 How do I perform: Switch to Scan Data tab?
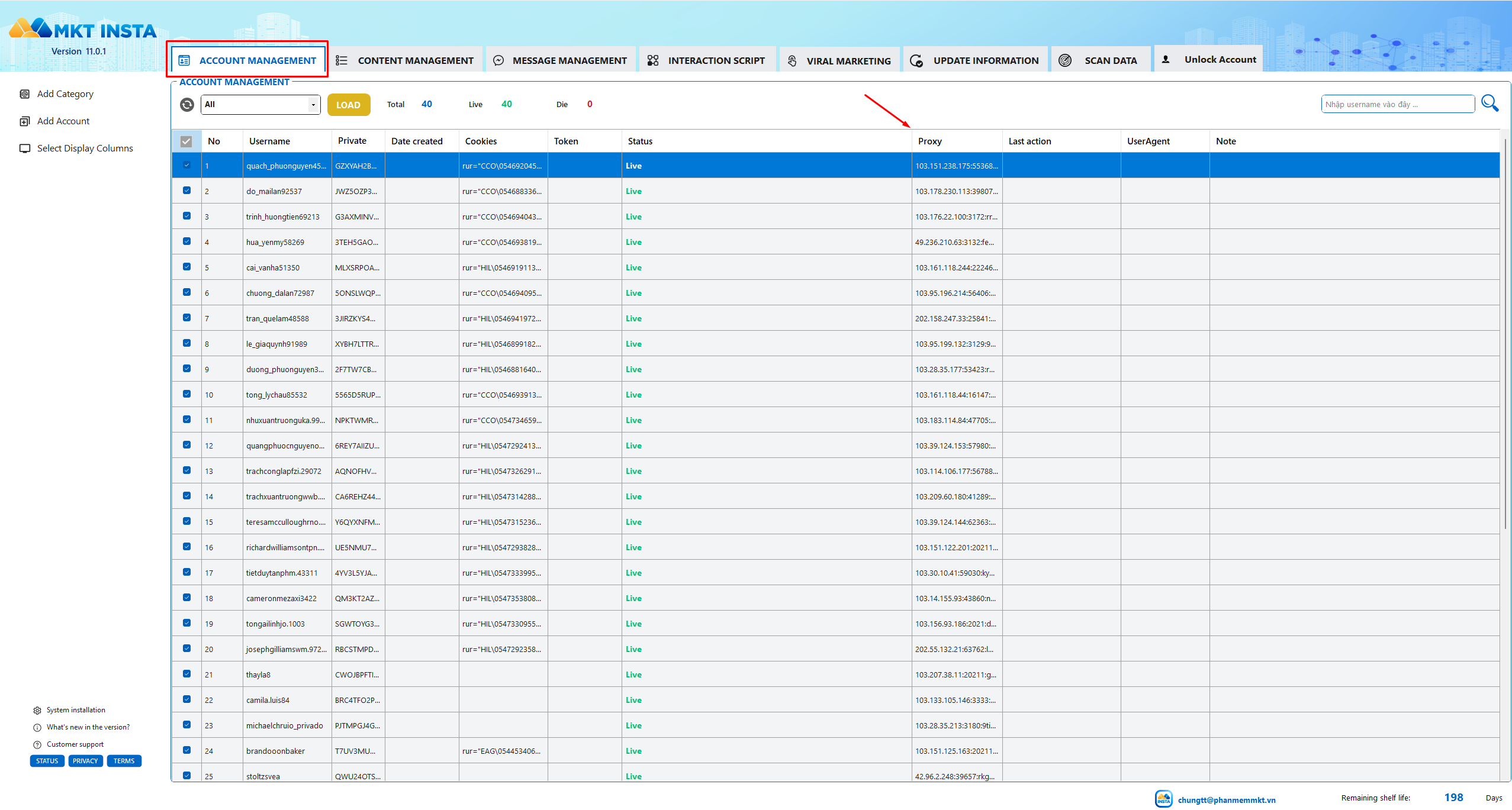(x=1101, y=60)
